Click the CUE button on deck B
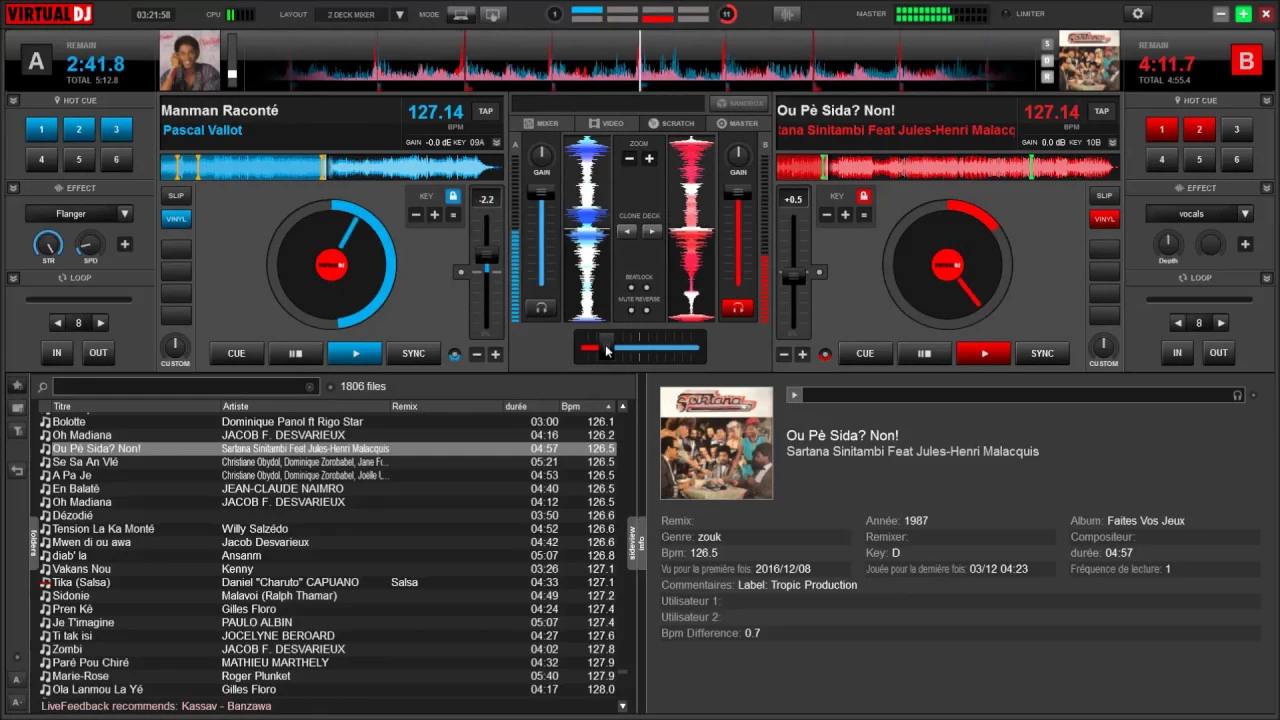Viewport: 1280px width, 720px height. (x=865, y=353)
